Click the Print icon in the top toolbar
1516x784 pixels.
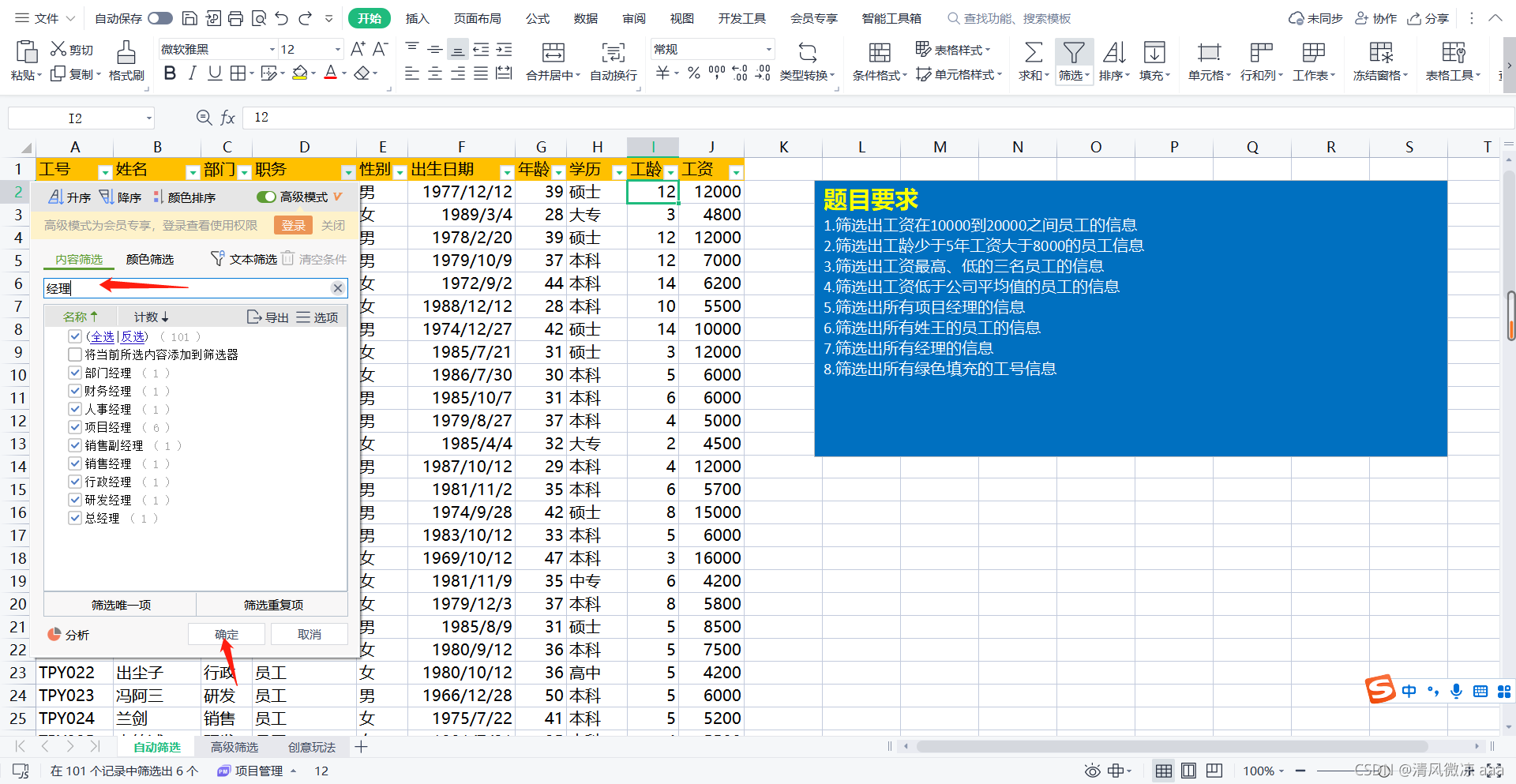[x=235, y=18]
